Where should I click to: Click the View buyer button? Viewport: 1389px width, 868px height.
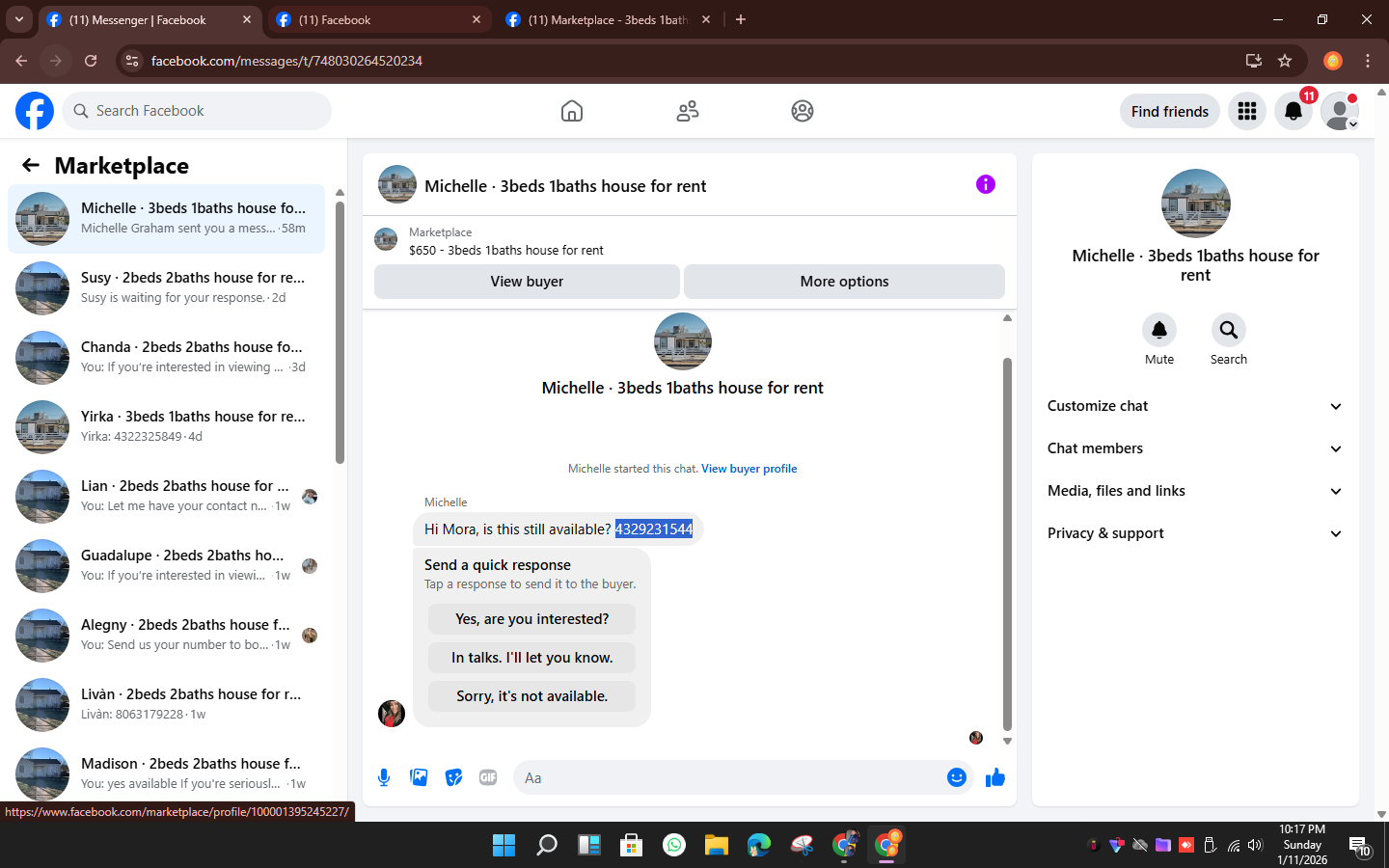pos(527,282)
